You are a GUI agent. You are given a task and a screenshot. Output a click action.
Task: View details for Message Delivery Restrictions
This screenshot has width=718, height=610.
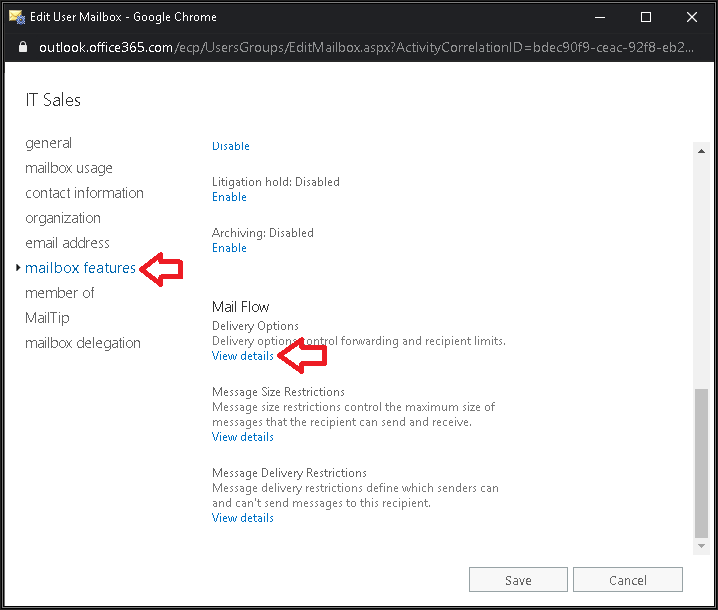pyautogui.click(x=243, y=518)
